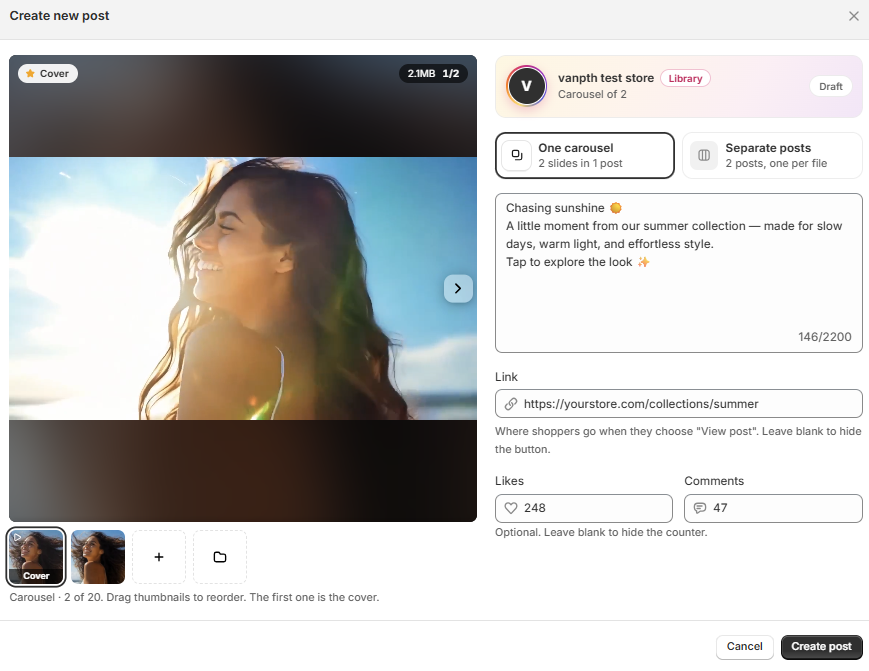Open library with the folder tile

point(220,557)
